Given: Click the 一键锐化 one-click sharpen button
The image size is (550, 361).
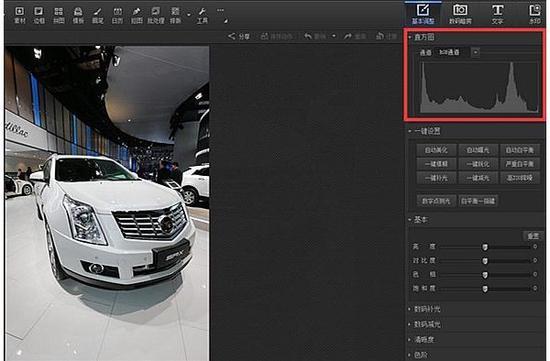Looking at the screenshot, I should pyautogui.click(x=478, y=164).
